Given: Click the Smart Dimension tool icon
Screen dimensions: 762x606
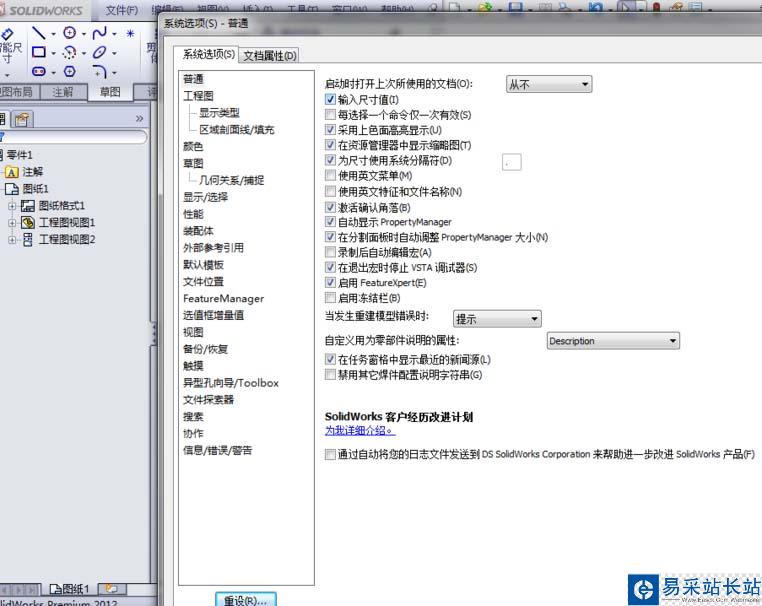Looking at the screenshot, I should click(x=7, y=34).
